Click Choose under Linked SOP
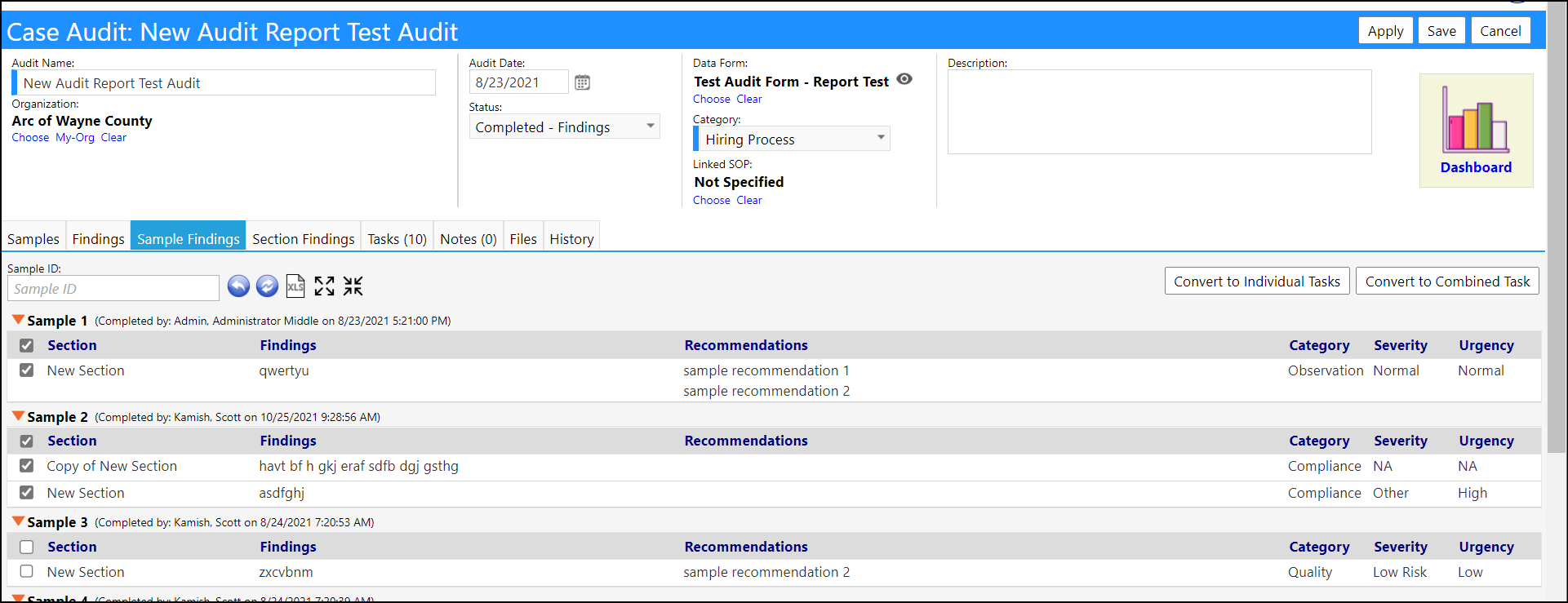This screenshot has width=1568, height=603. (x=712, y=201)
